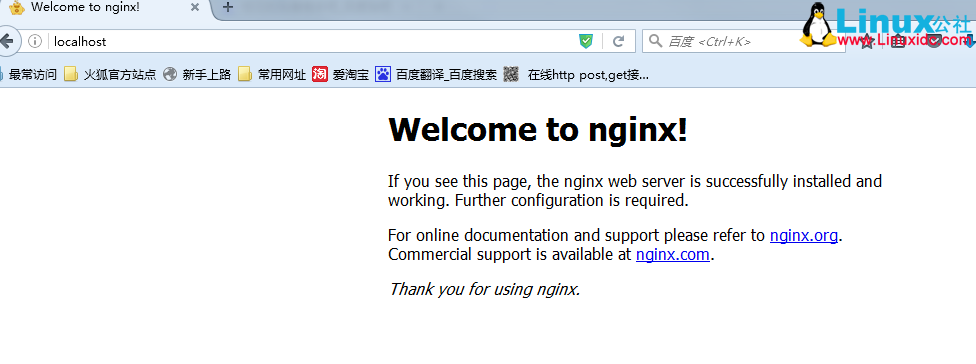Screen dimensions: 976x364
Task: Click the folder icon beside 火狐官方站点
Action: click(71, 75)
